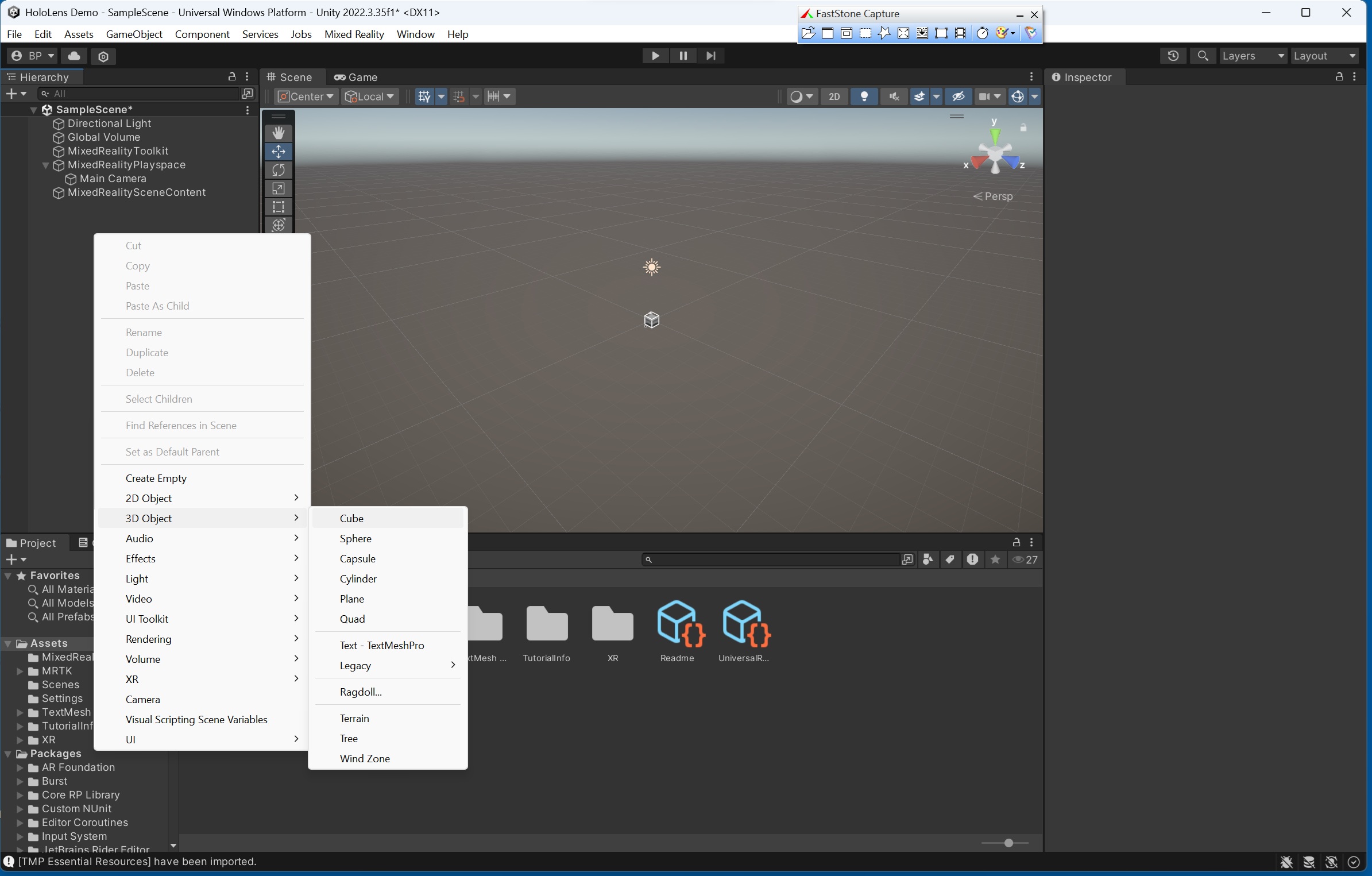Open the Local handle orientation dropdown

coord(369,97)
